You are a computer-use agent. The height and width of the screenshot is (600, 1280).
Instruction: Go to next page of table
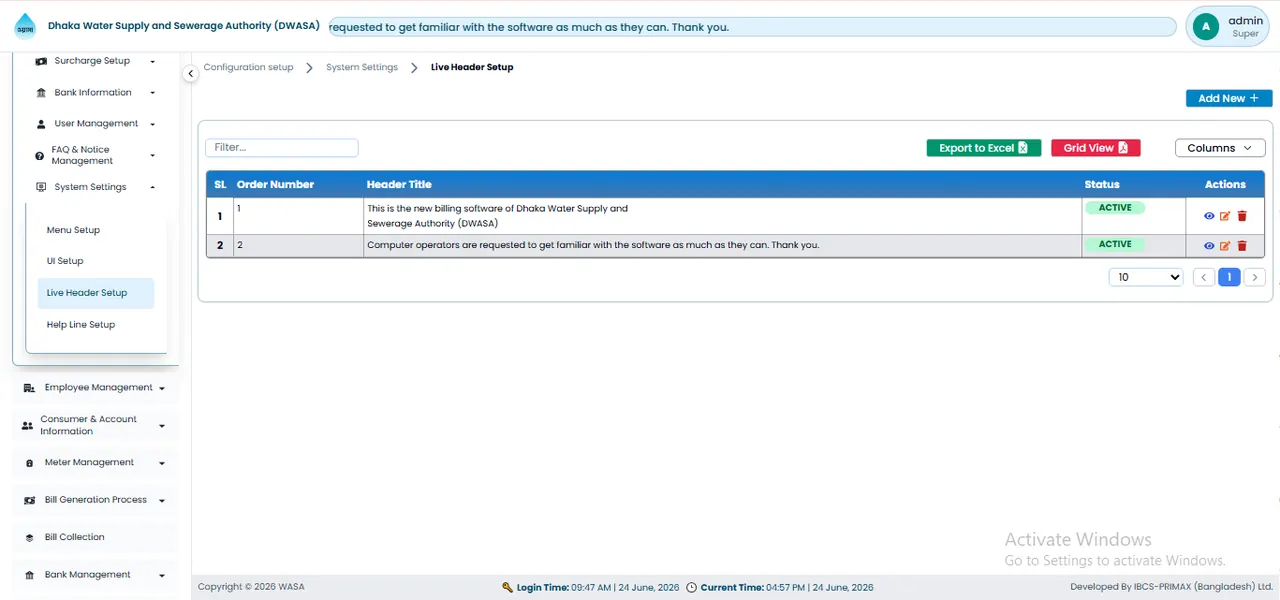point(1255,277)
